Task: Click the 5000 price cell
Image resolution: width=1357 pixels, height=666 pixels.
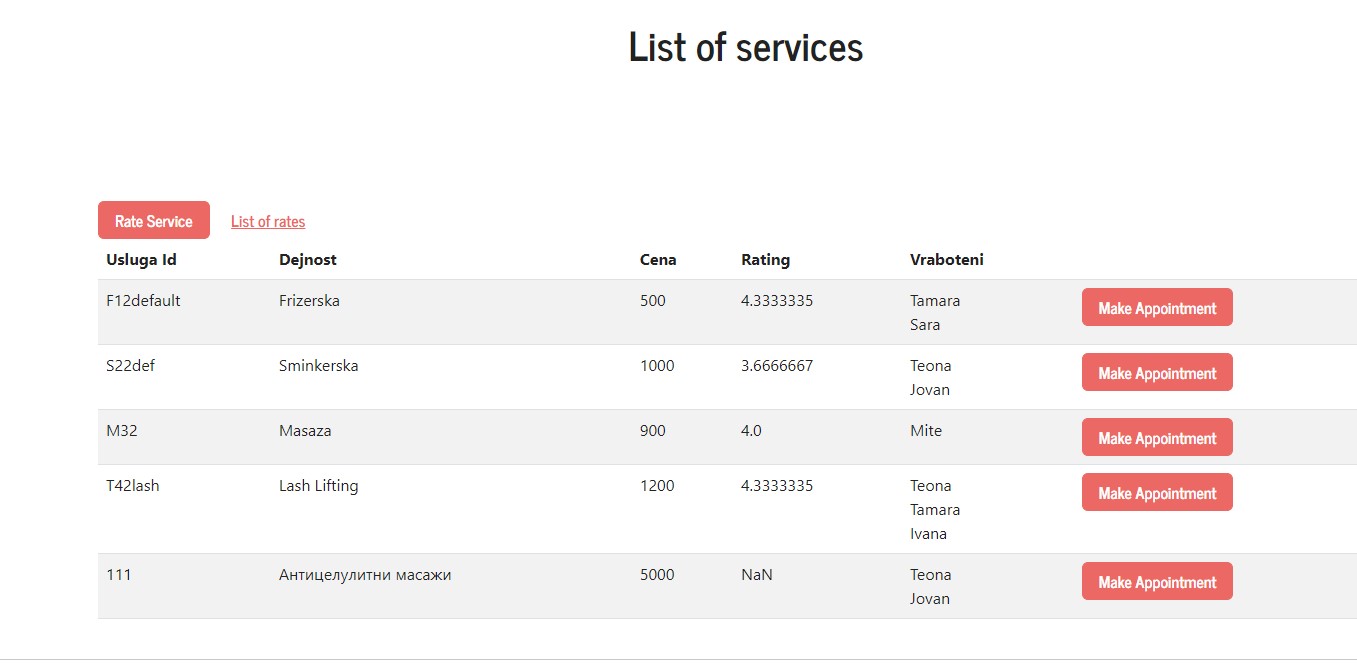Action: [657, 575]
